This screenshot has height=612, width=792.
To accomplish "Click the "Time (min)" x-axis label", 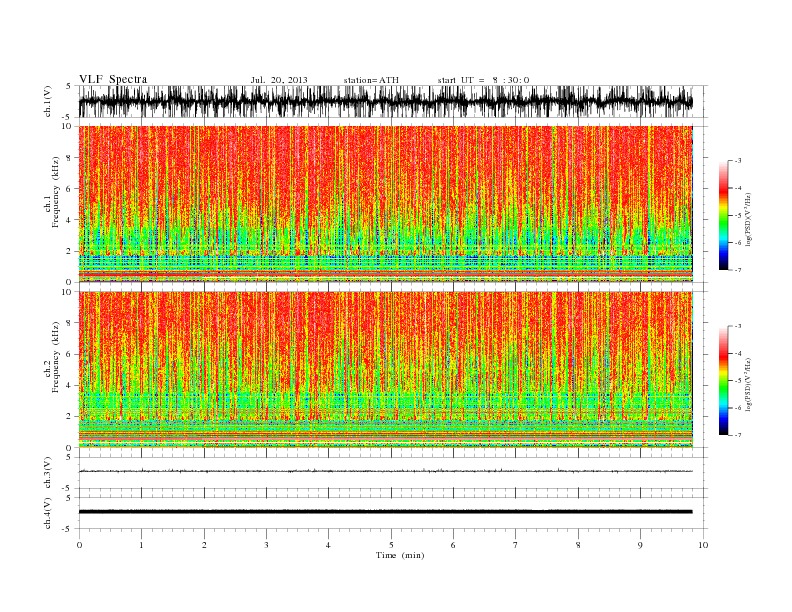I will [400, 555].
